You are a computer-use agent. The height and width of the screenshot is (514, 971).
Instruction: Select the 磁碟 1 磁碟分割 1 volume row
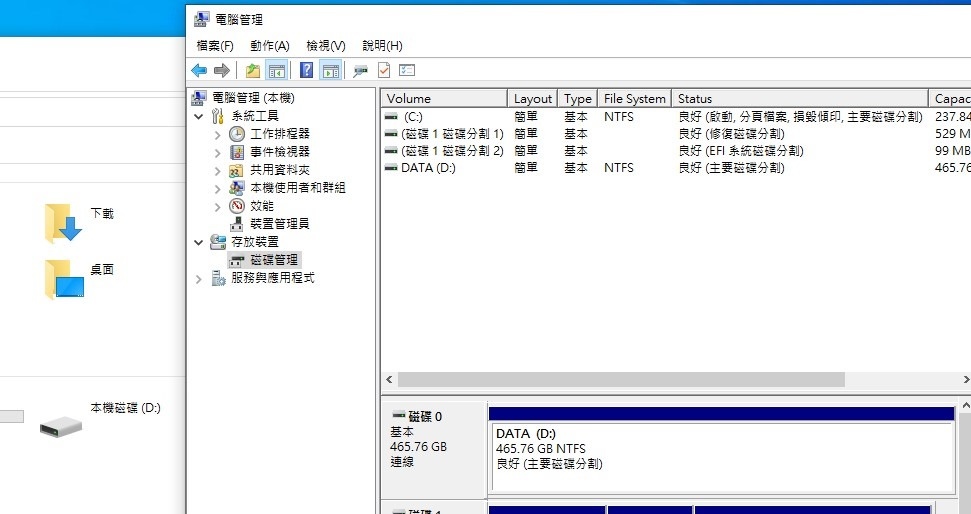pyautogui.click(x=676, y=133)
